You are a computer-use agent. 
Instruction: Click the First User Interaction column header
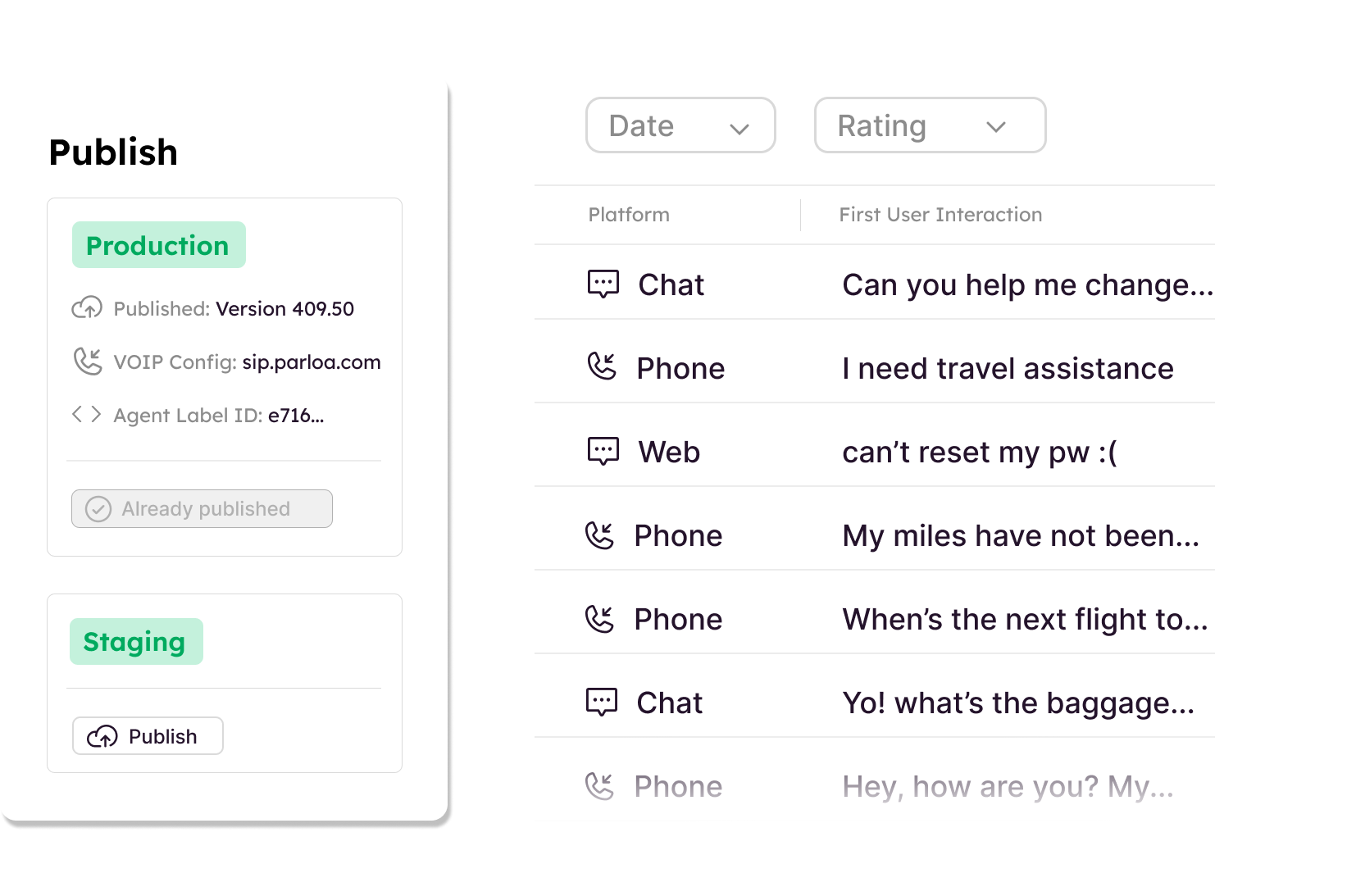(940, 215)
